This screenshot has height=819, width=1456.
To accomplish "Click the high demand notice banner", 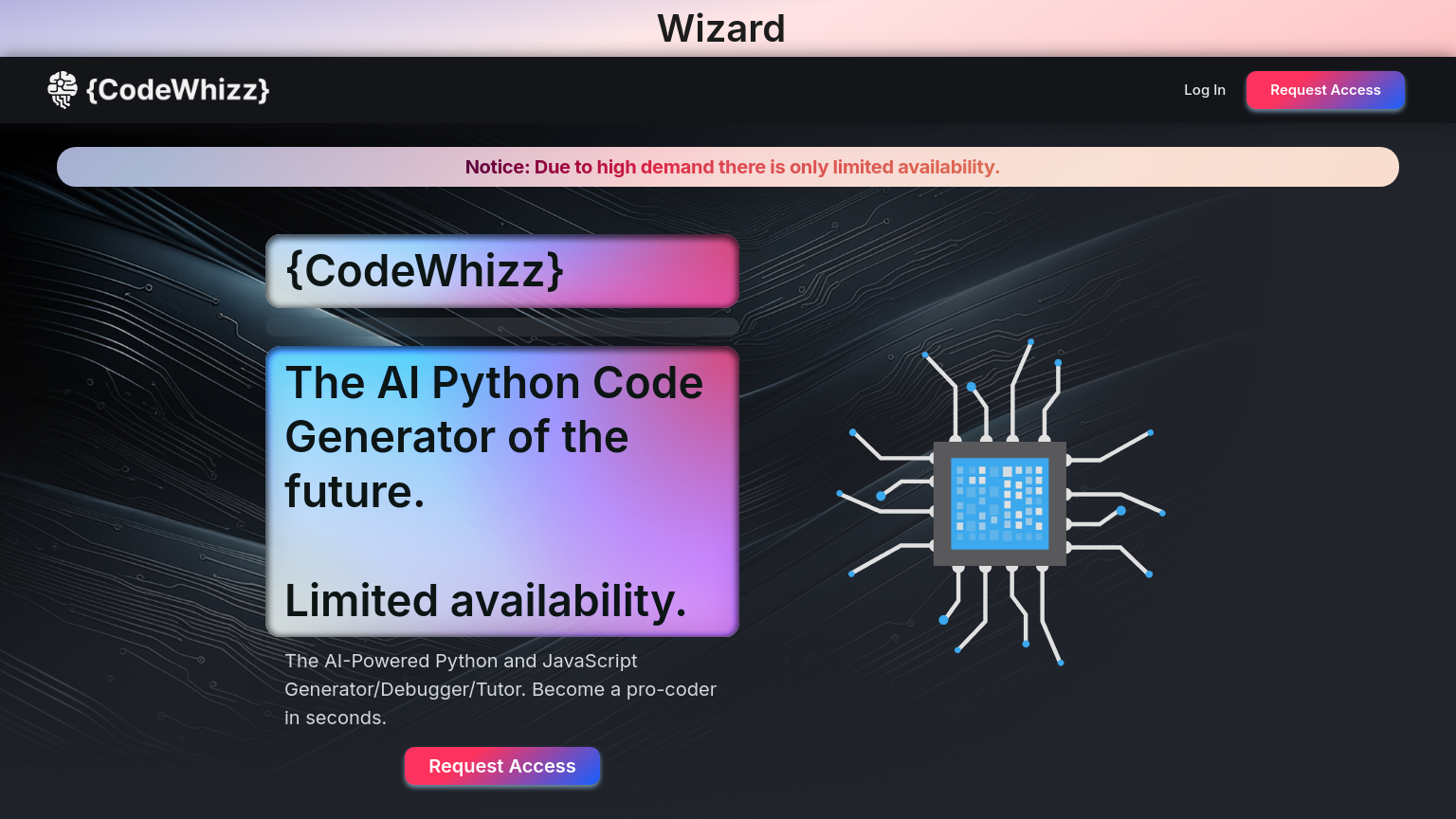I will (728, 167).
